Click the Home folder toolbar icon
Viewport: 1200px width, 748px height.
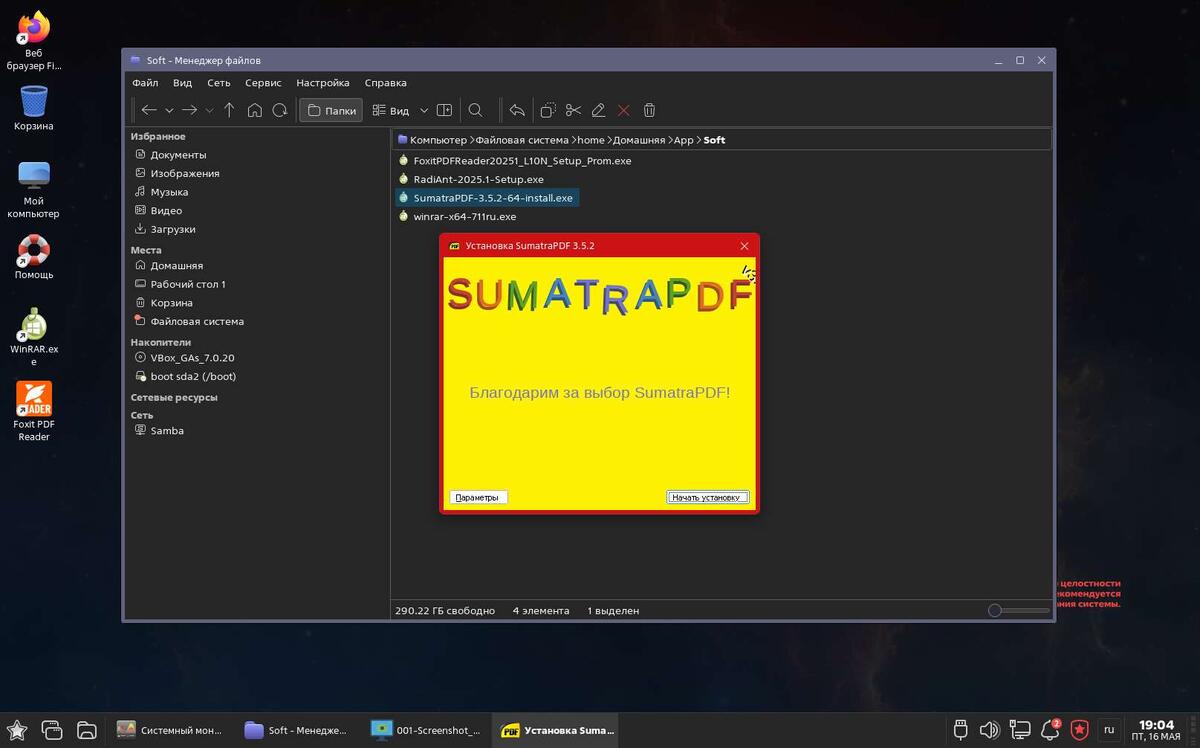[255, 110]
